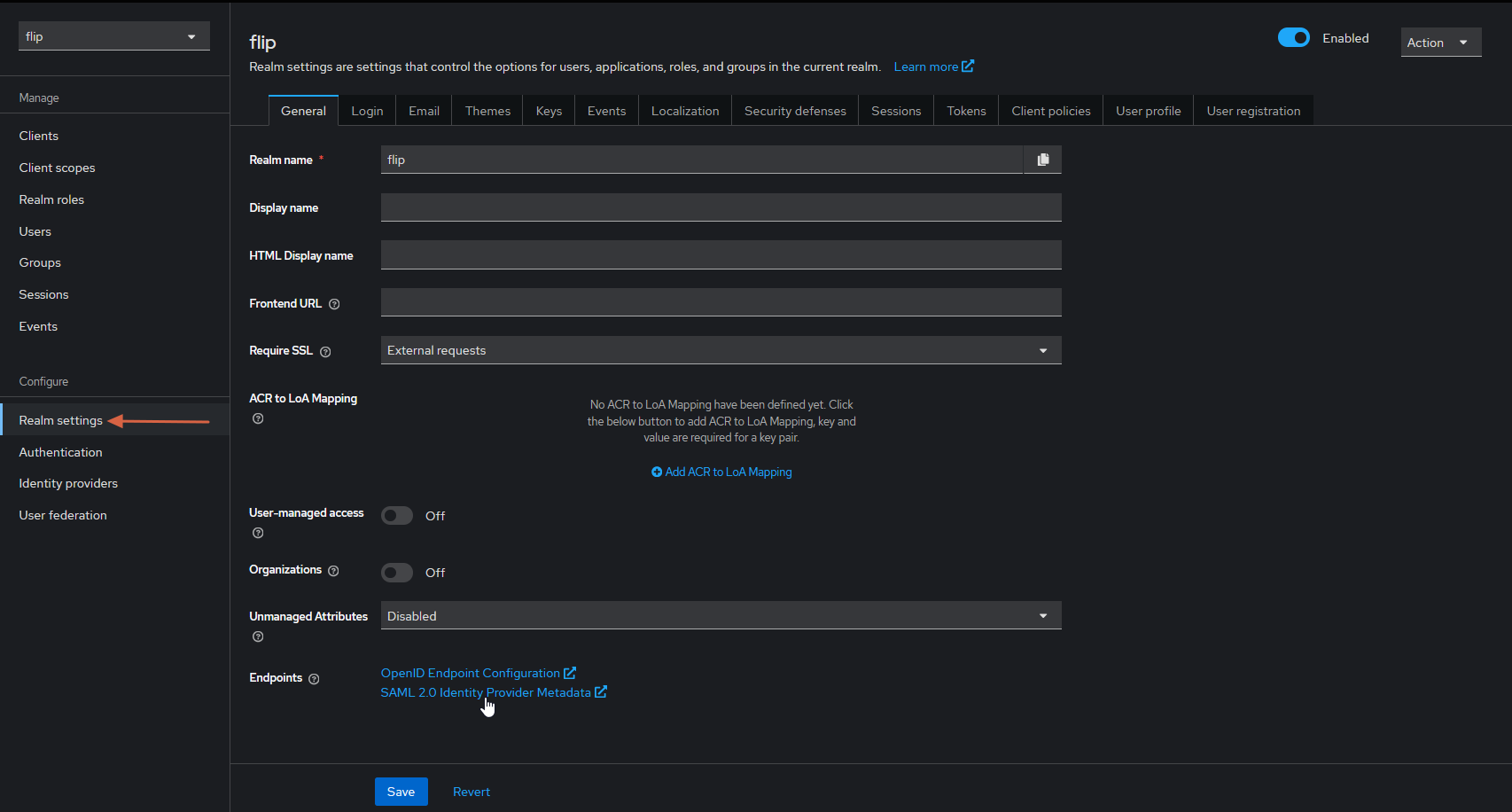Viewport: 1512px width, 812px height.
Task: Focus the Frontend URL input field
Action: tap(721, 302)
